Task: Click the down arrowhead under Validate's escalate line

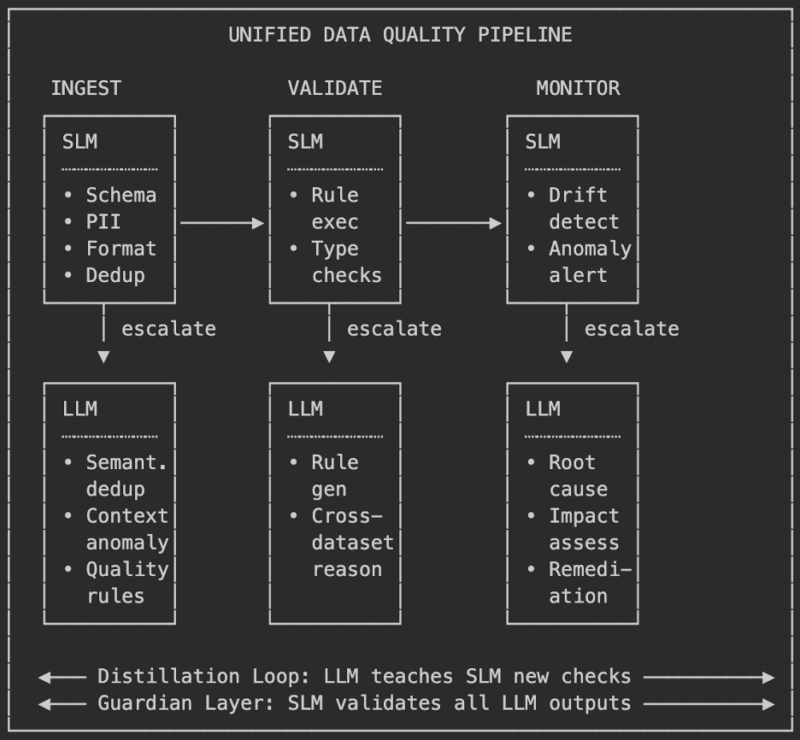Action: click(x=329, y=357)
